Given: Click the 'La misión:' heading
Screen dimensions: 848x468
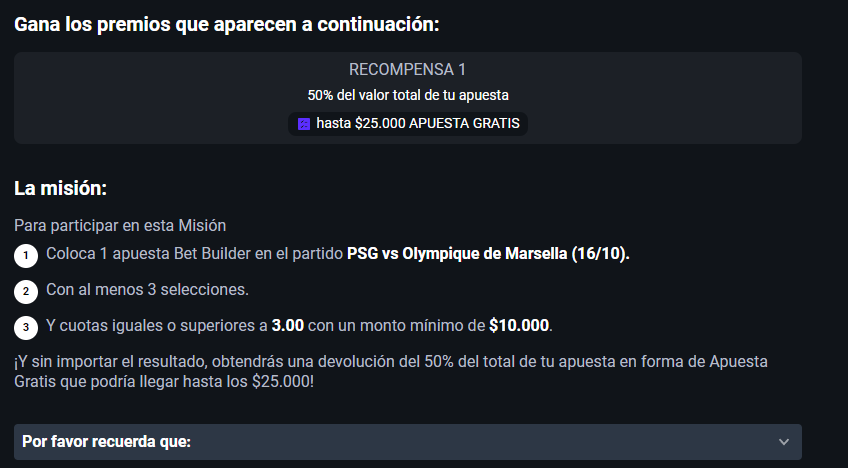Looking at the screenshot, I should point(61,188).
